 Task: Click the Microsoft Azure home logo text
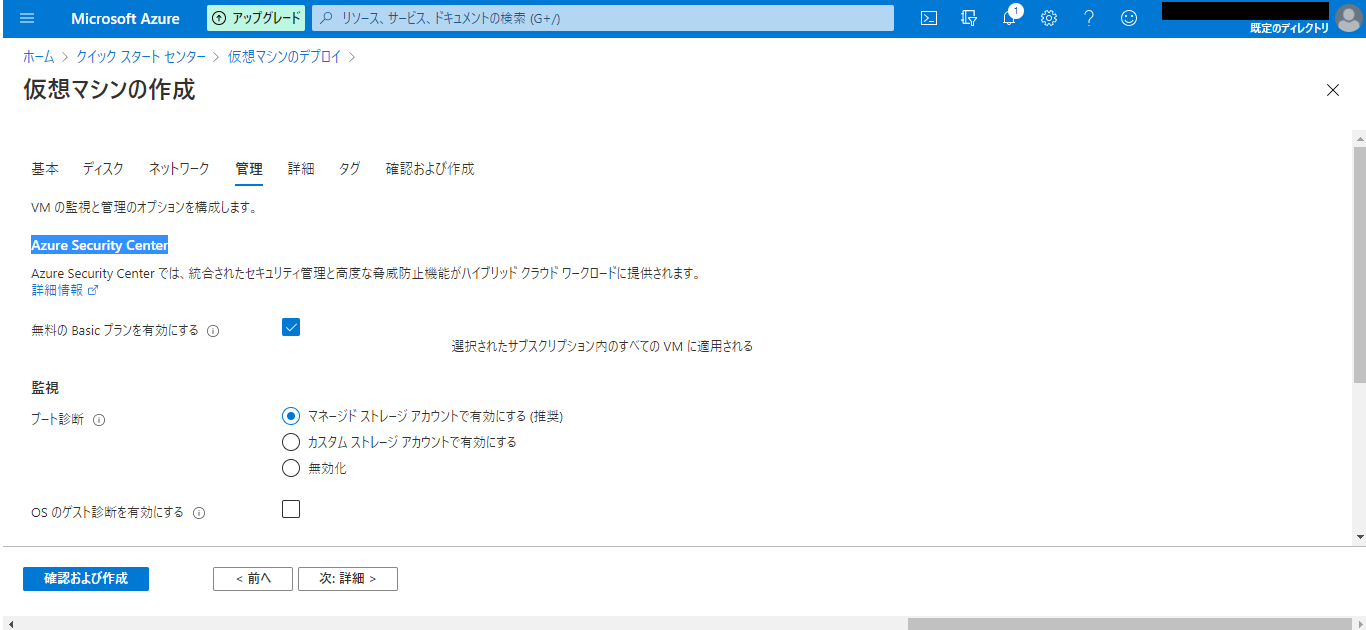point(126,18)
